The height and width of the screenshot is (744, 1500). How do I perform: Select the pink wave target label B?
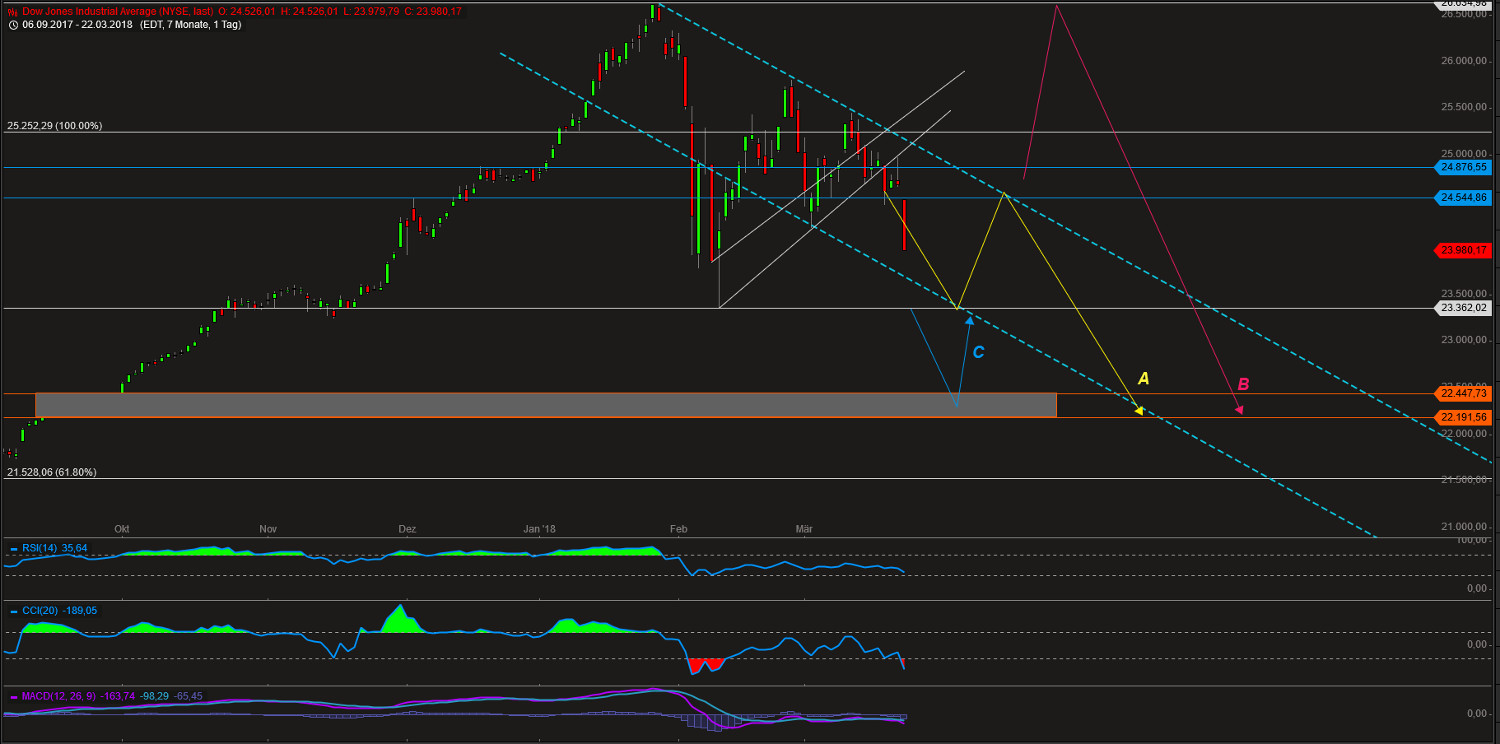coord(1243,383)
